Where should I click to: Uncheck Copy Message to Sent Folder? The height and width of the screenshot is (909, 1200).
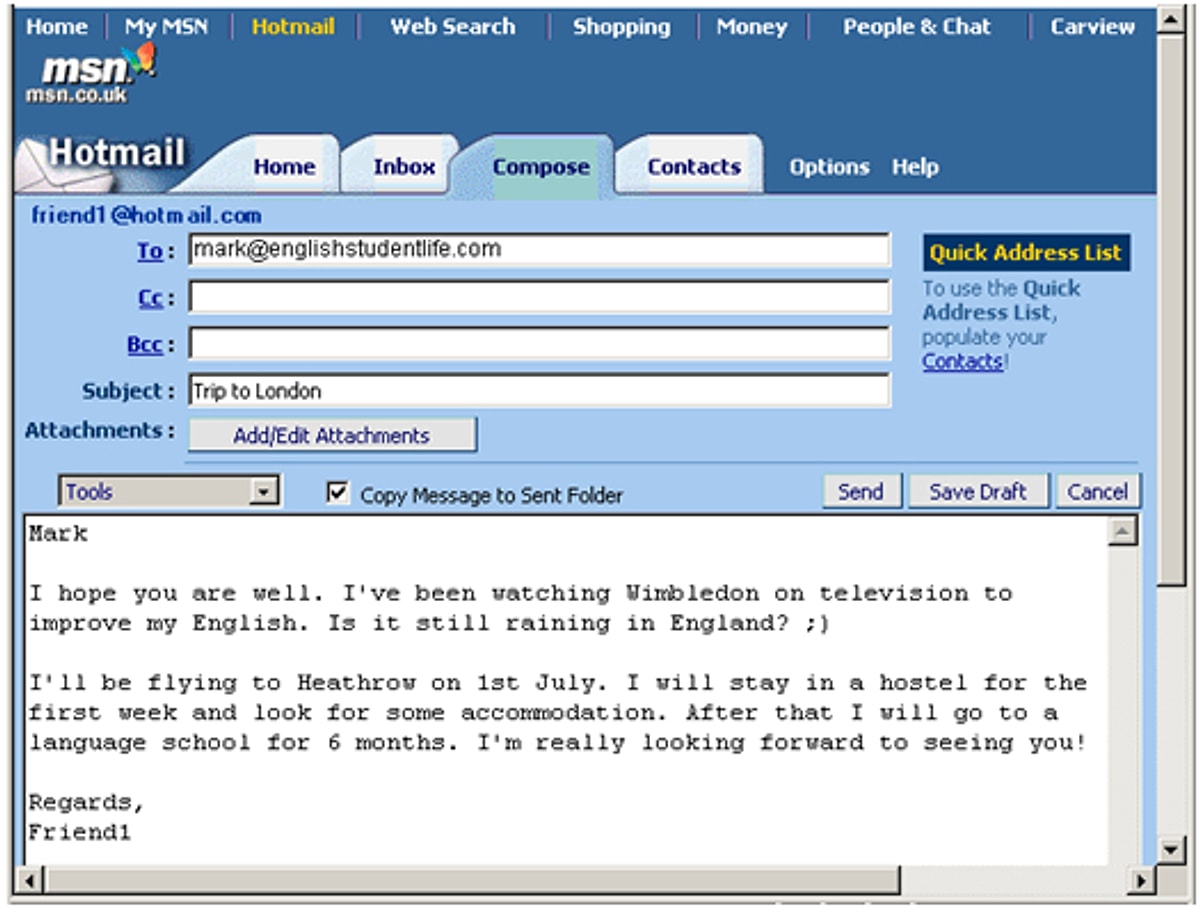click(339, 492)
